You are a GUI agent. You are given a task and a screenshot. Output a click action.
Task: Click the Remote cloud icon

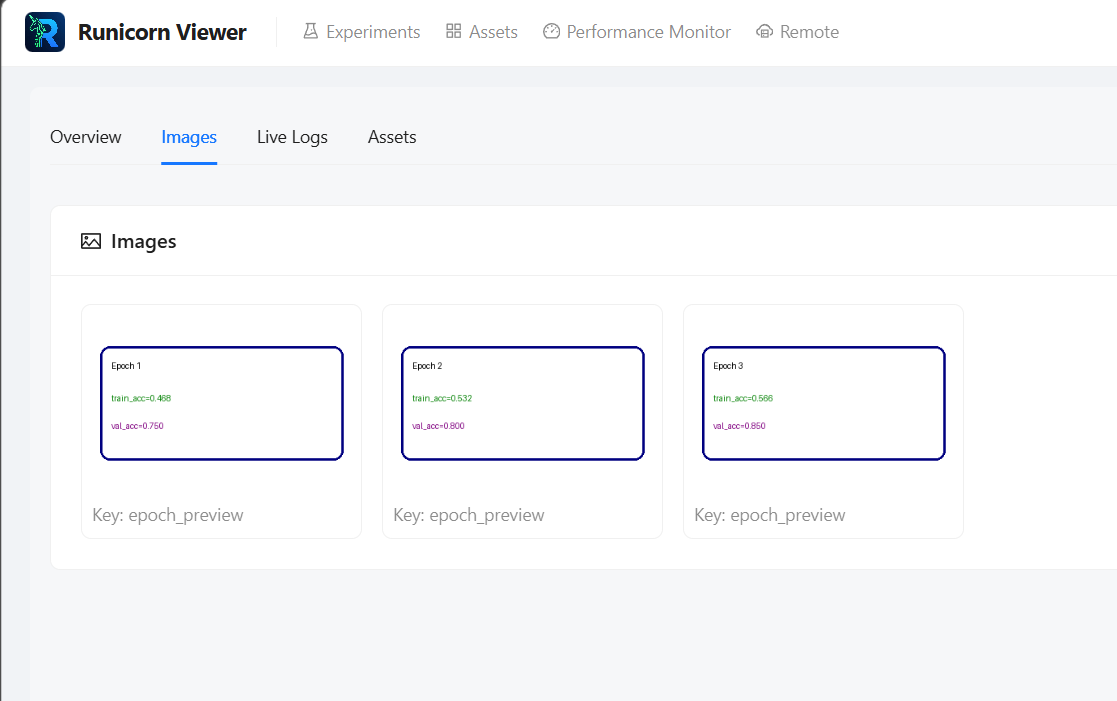(765, 32)
